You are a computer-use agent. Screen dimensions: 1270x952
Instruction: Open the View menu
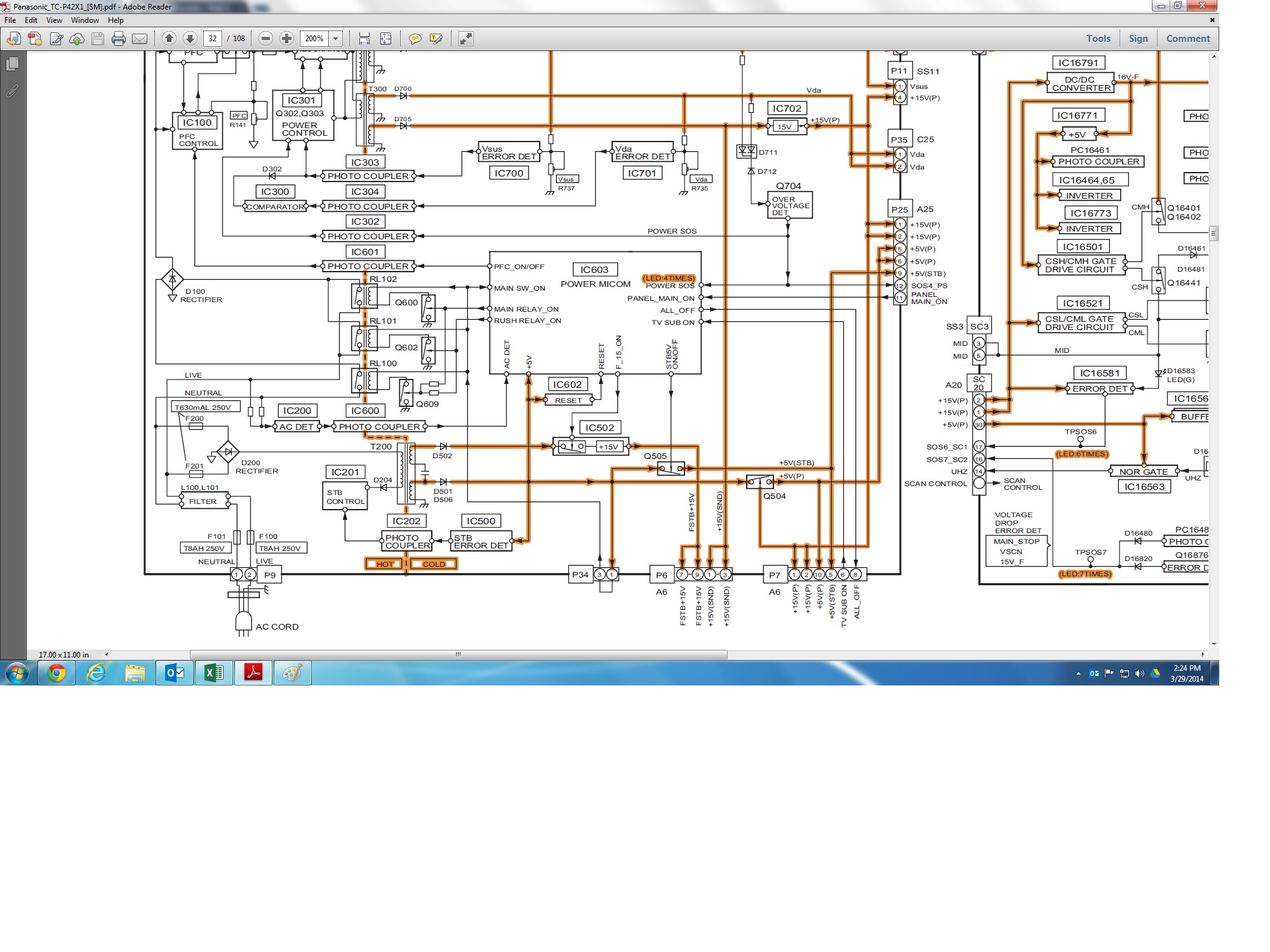(54, 20)
